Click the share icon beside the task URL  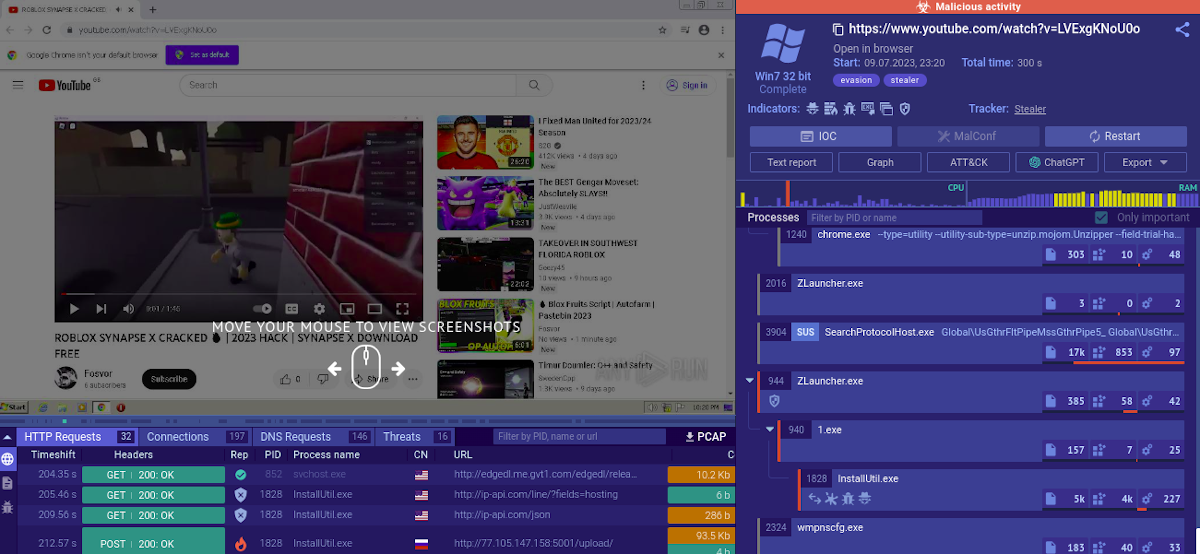click(x=1182, y=29)
